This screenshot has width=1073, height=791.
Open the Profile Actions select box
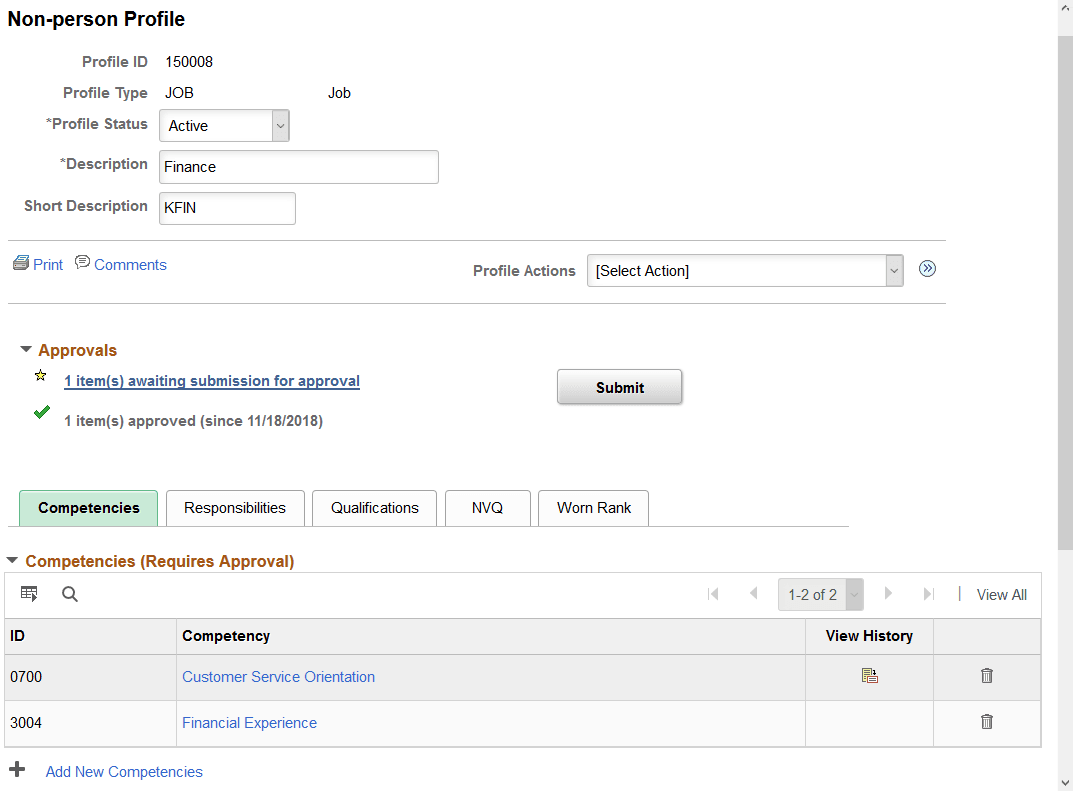click(x=744, y=271)
